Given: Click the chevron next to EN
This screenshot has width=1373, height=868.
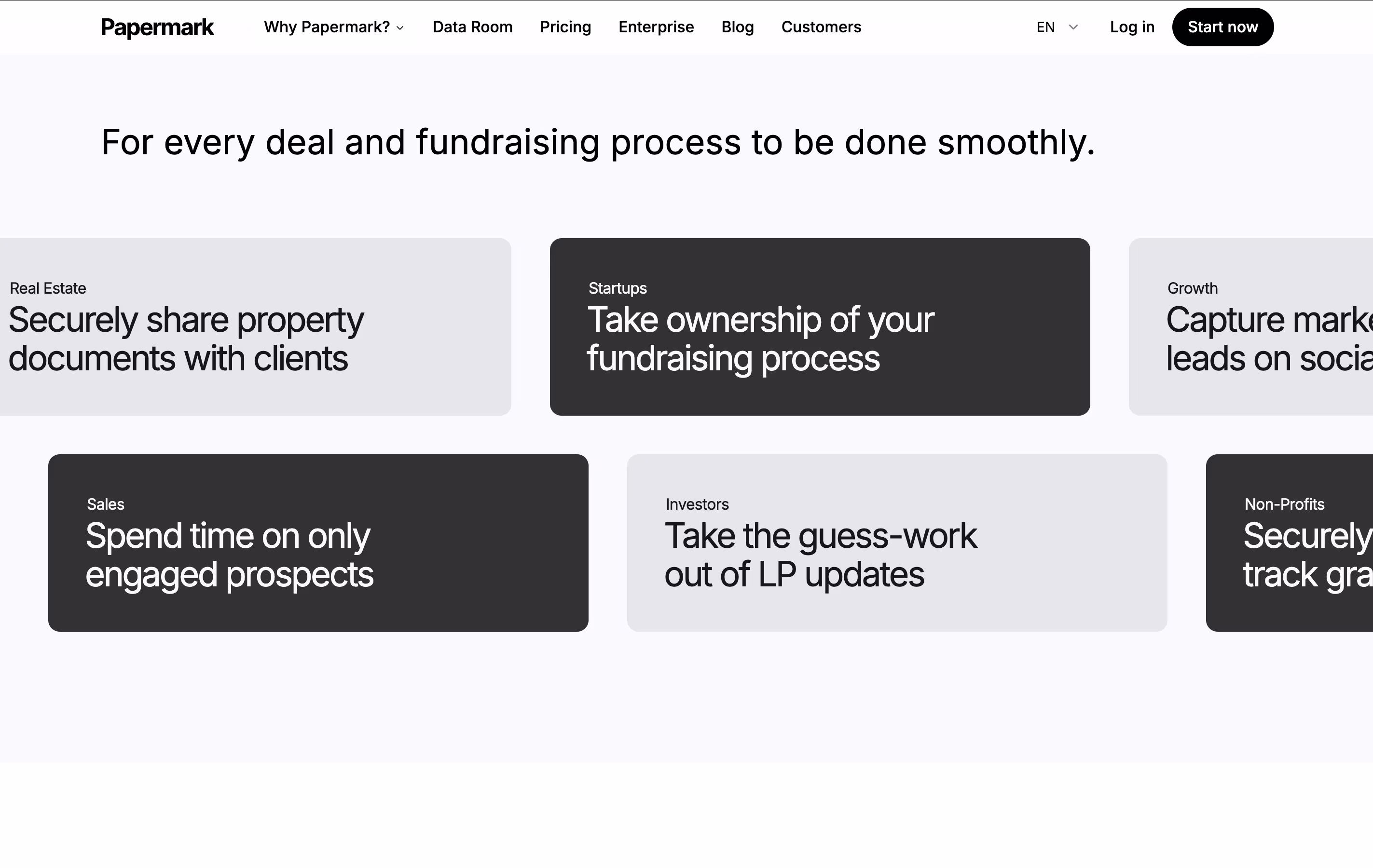Looking at the screenshot, I should [1073, 27].
